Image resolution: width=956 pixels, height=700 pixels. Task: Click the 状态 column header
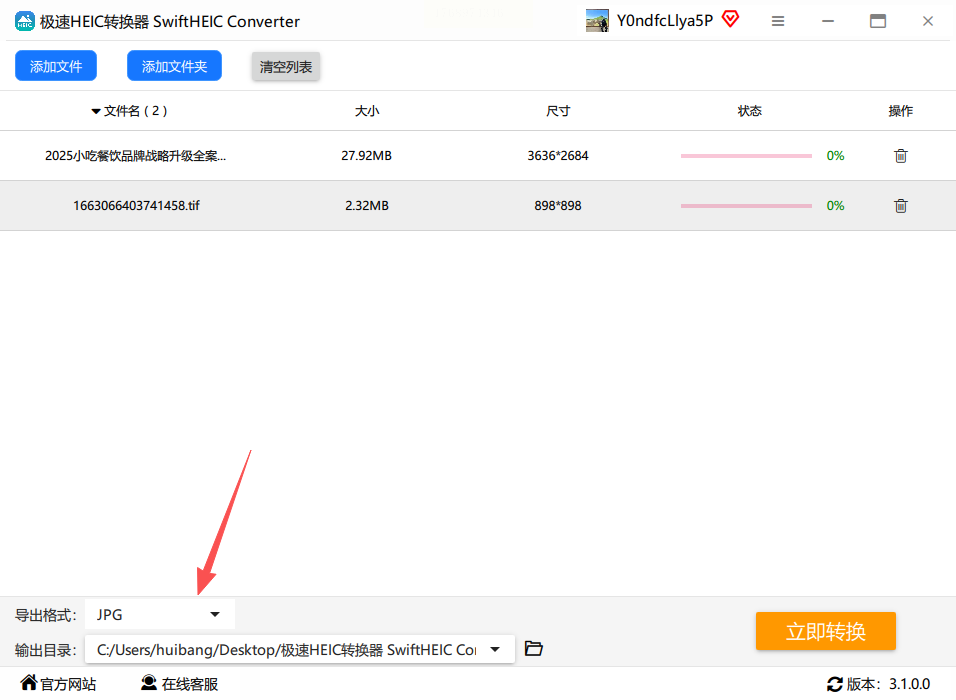coord(749,111)
